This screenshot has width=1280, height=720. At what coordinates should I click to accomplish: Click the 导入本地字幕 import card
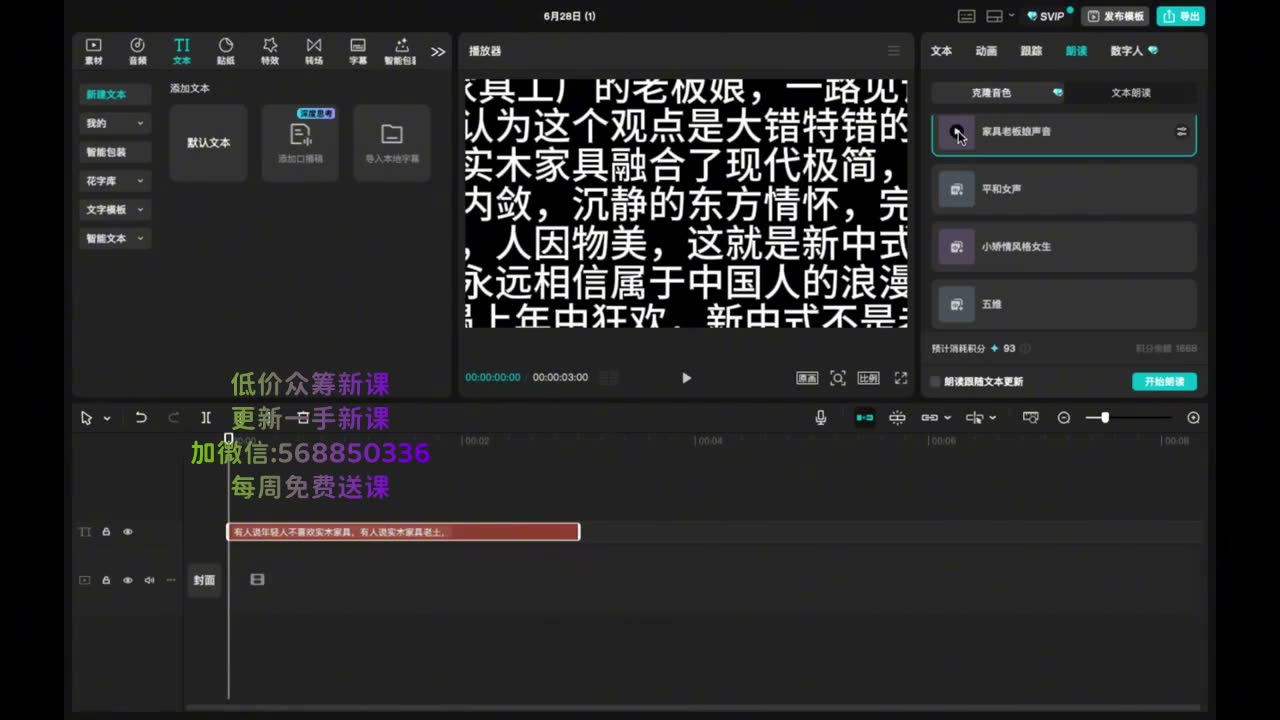pyautogui.click(x=392, y=143)
